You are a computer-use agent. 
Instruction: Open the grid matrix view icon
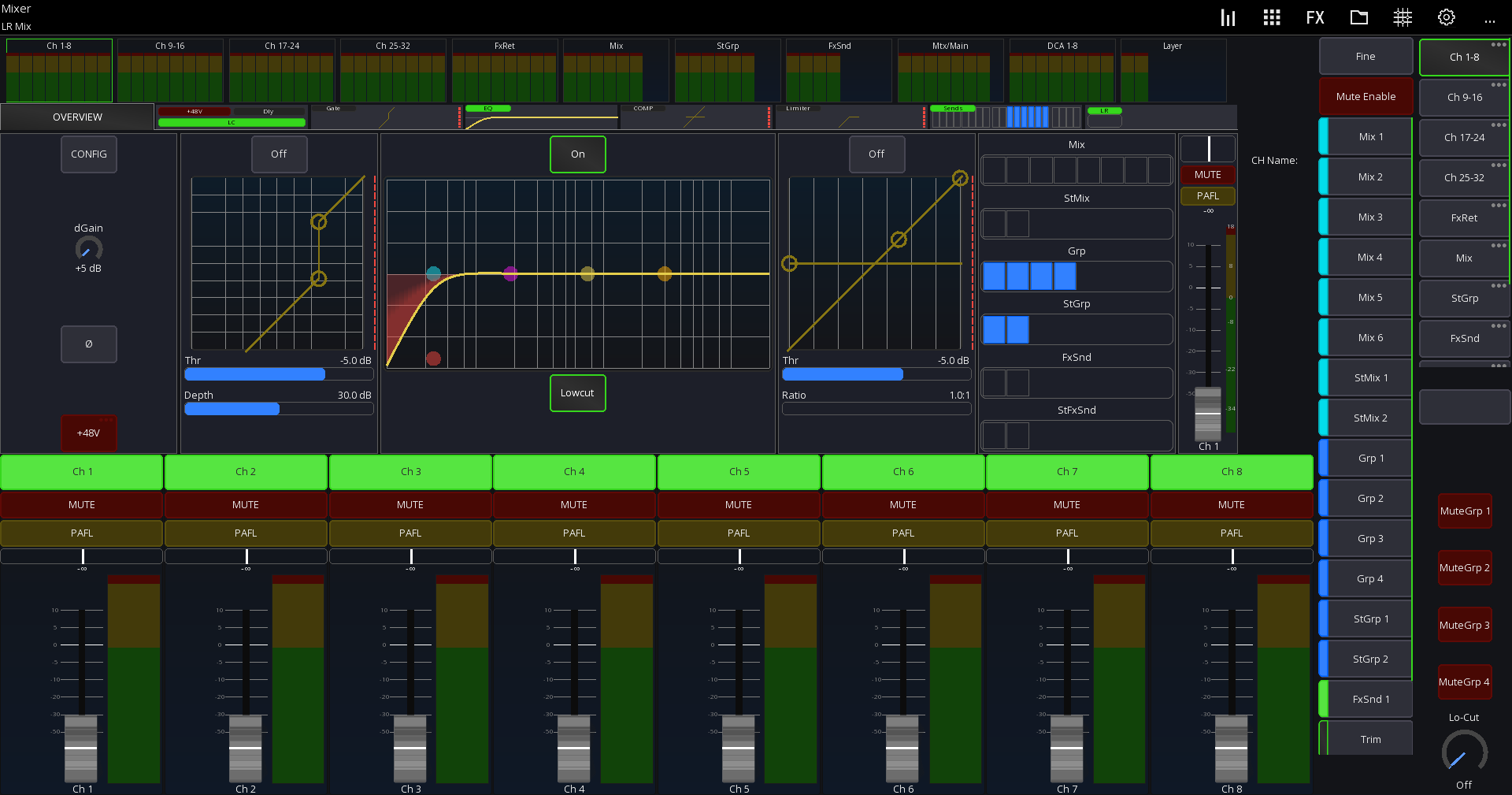click(1271, 17)
